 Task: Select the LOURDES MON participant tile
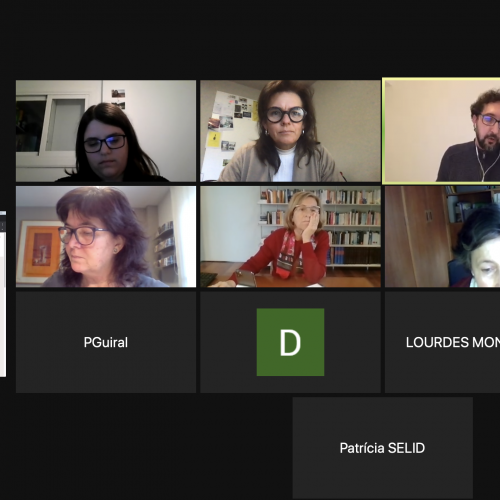[443, 342]
